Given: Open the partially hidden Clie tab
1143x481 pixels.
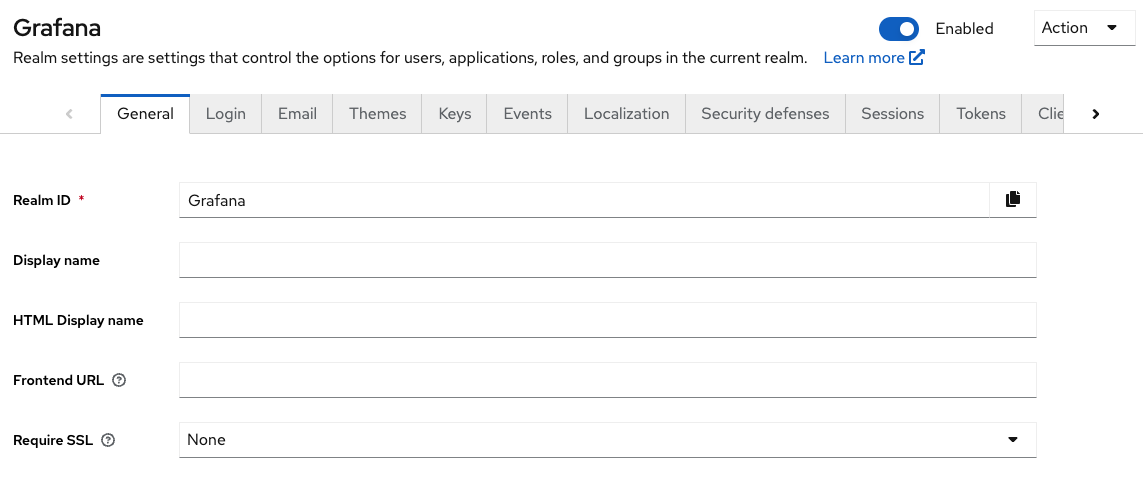Looking at the screenshot, I should click(1043, 114).
